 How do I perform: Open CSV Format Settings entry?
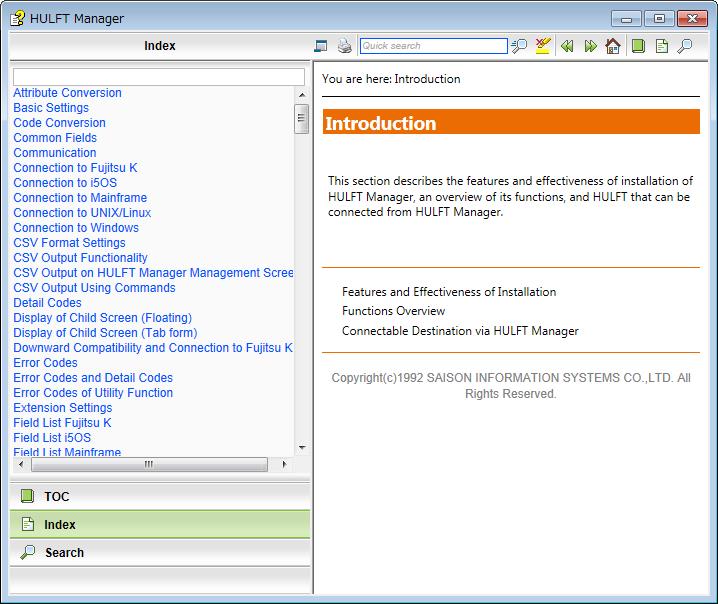click(x=69, y=243)
